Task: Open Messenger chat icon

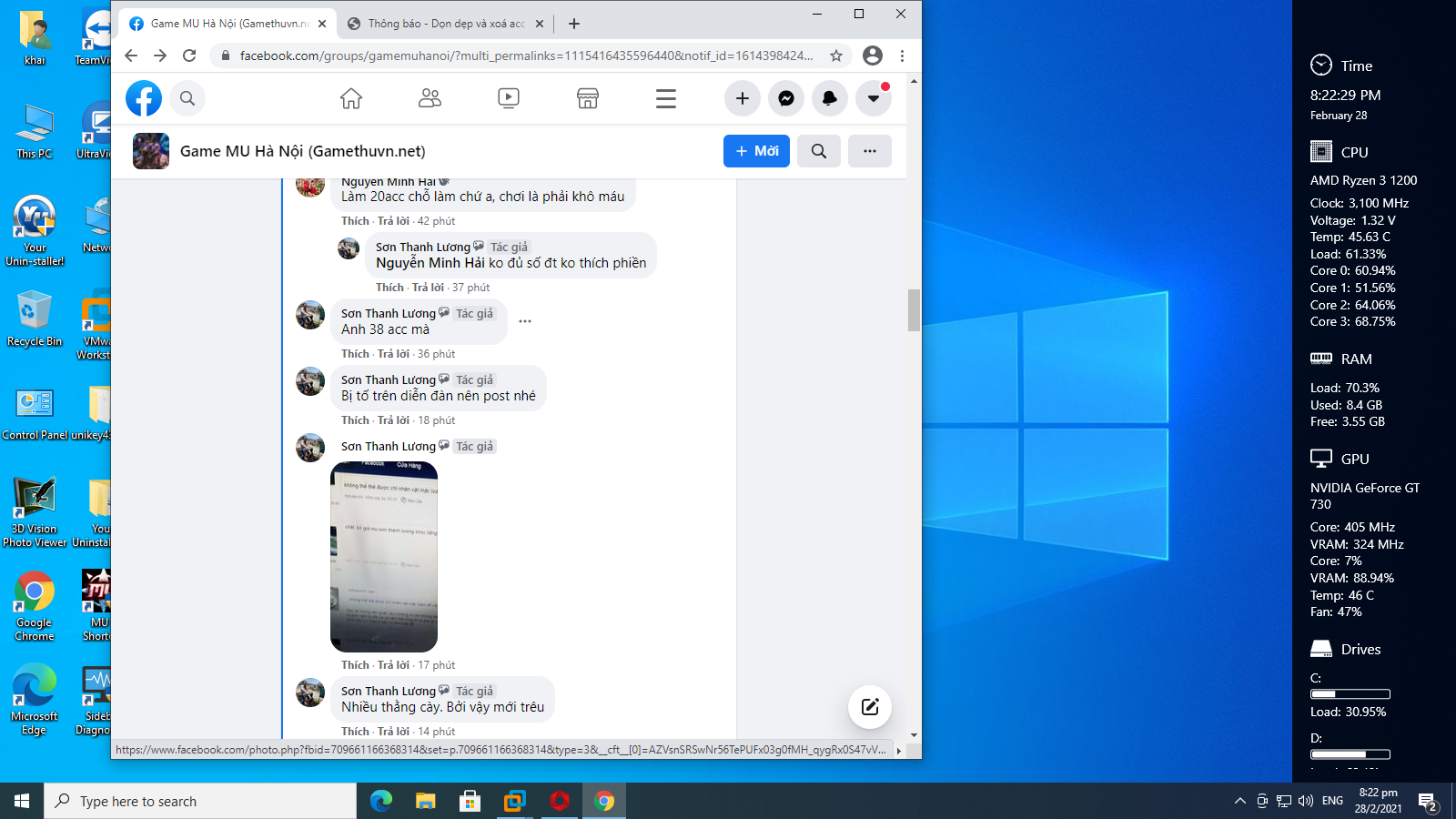Action: click(x=786, y=98)
